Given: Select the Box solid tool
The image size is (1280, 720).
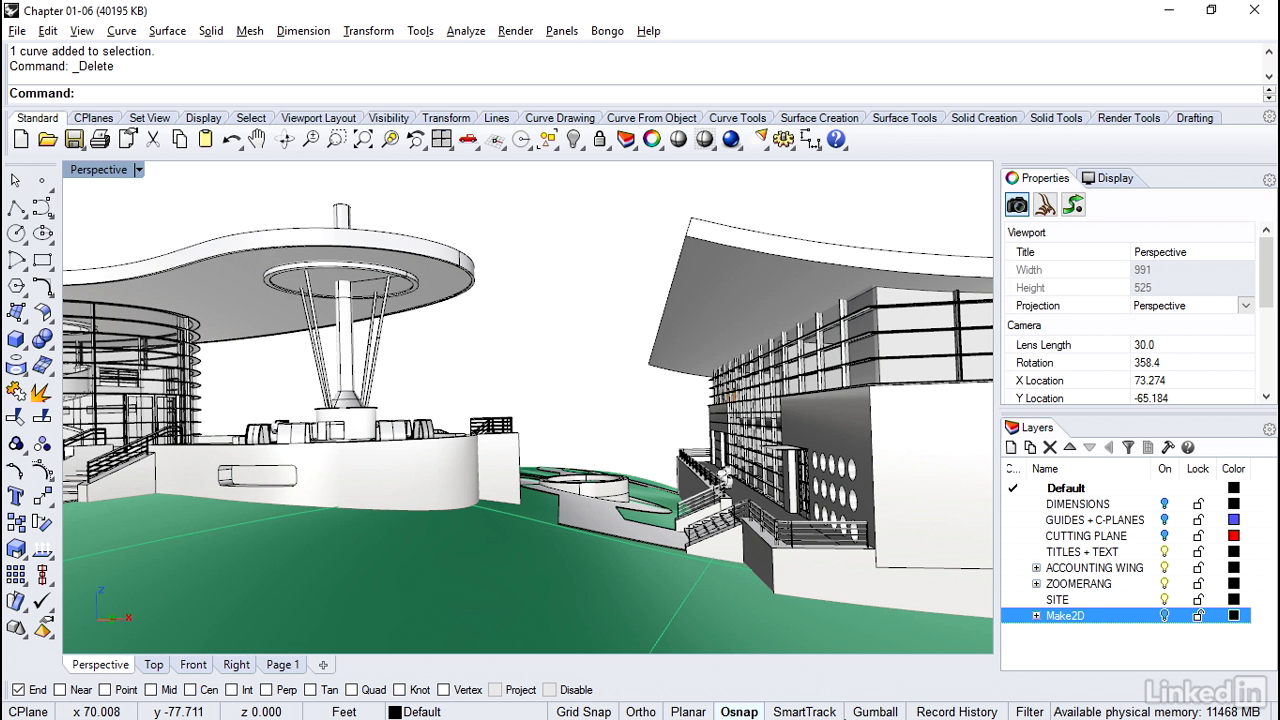Looking at the screenshot, I should [x=16, y=339].
